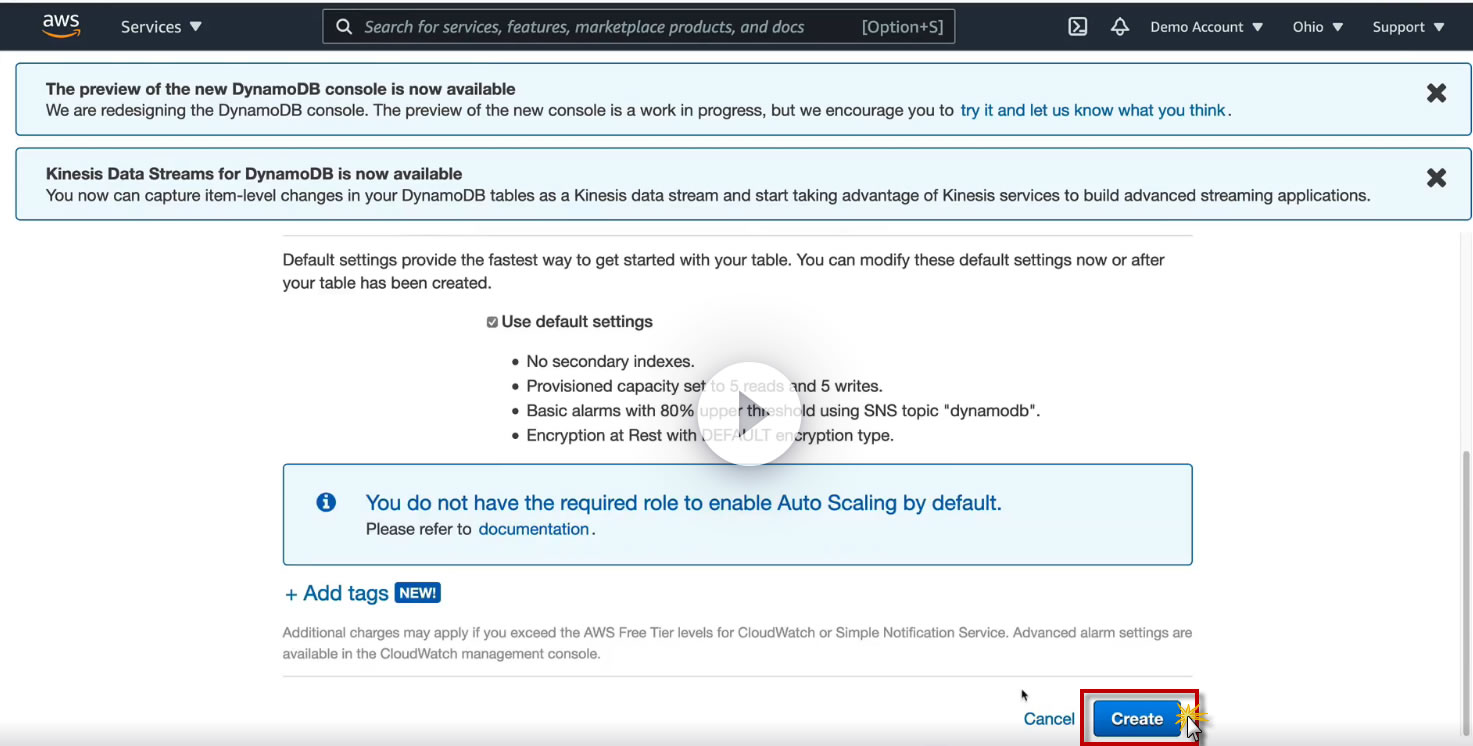Open the Ohio region selector
Viewport: 1473px width, 746px height.
pyautogui.click(x=1318, y=27)
